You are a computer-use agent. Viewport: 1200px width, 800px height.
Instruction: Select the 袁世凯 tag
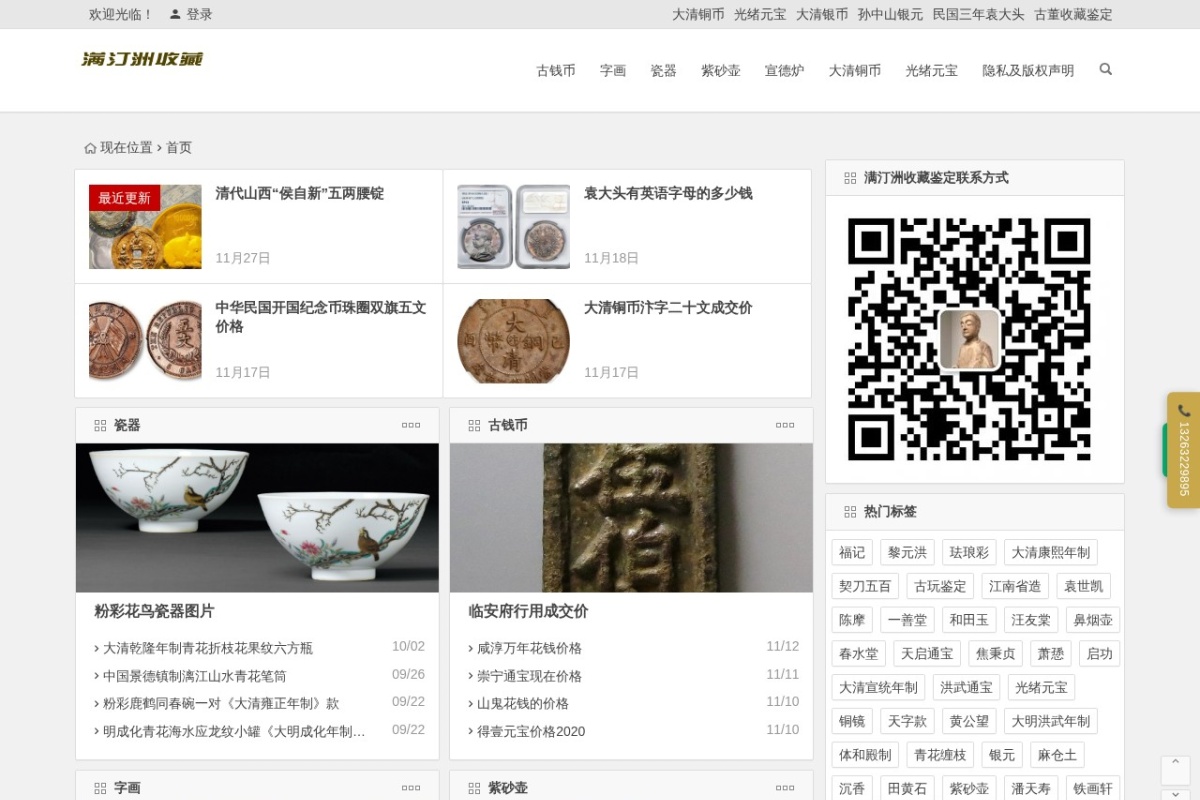(1083, 587)
